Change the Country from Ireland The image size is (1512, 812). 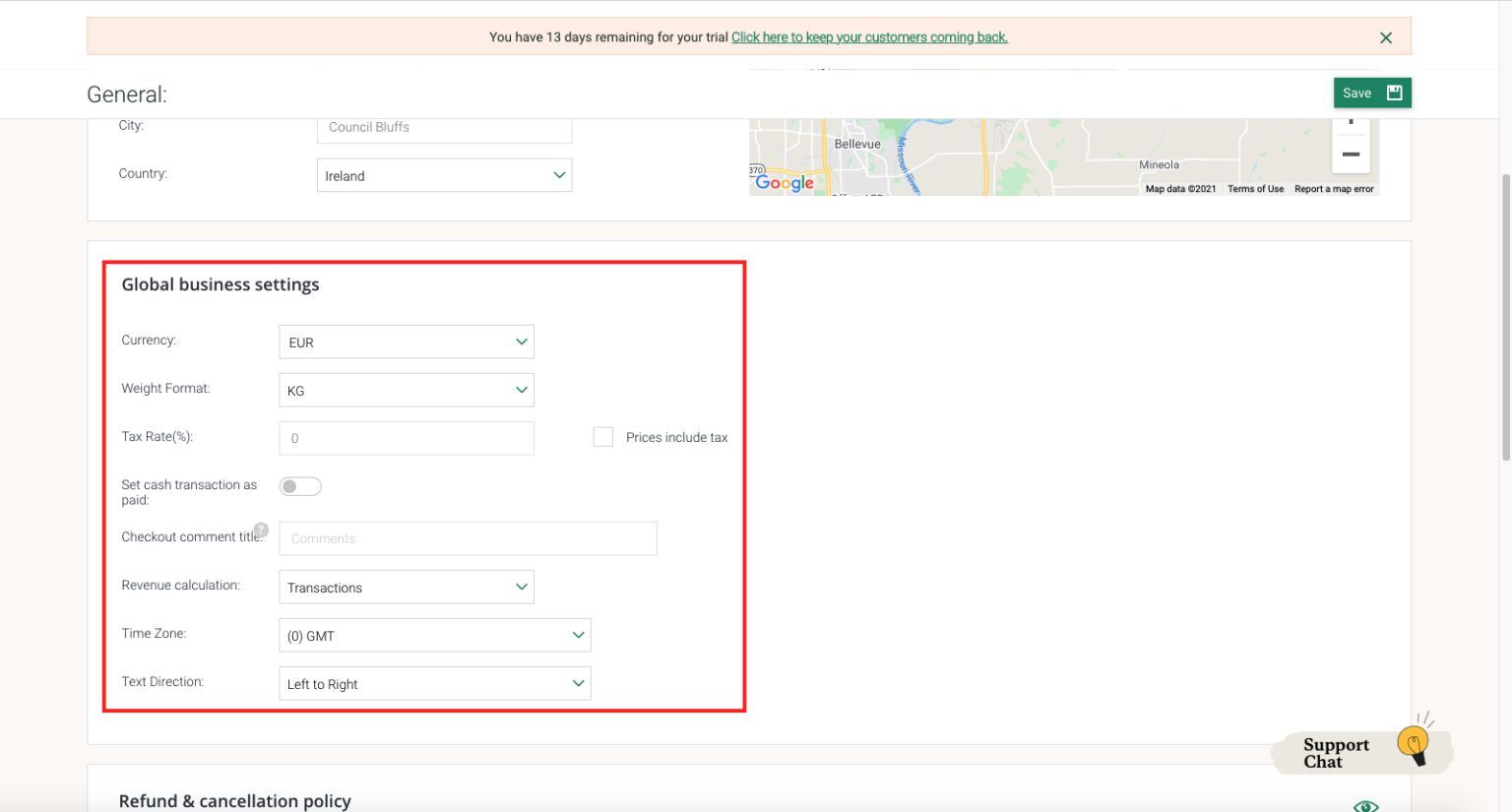pos(444,174)
